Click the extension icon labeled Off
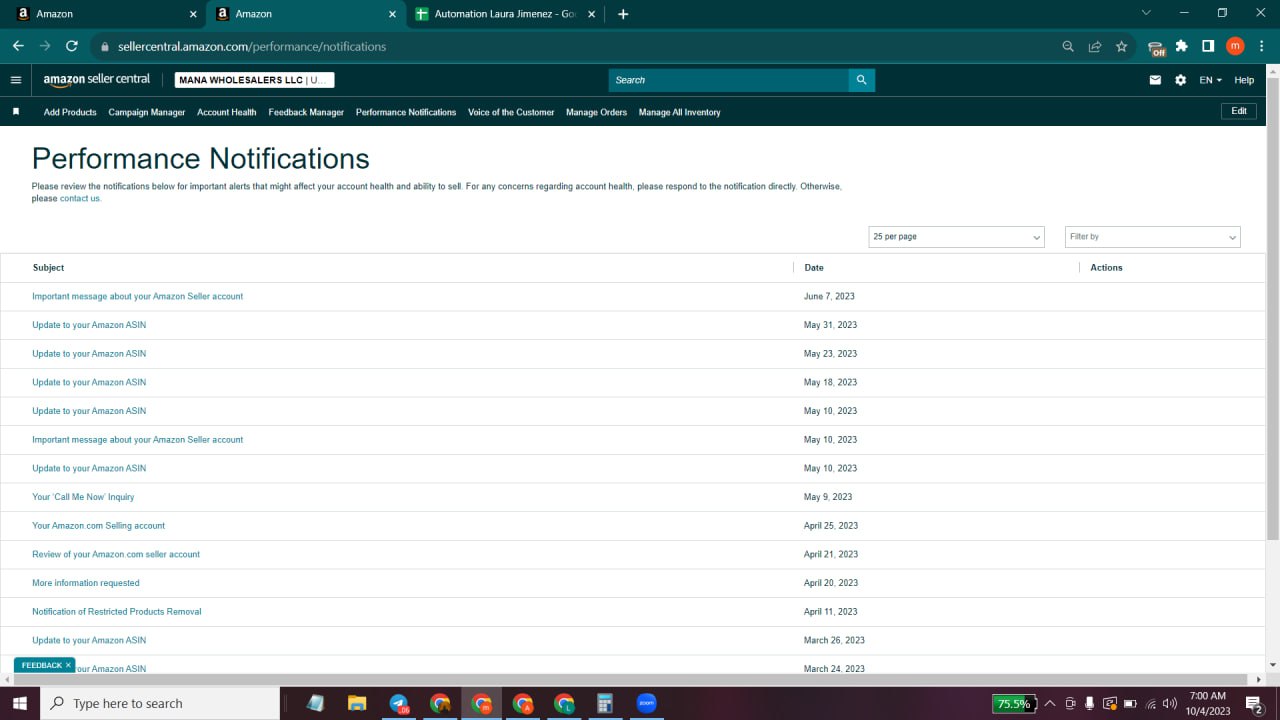The image size is (1280, 720). point(1157,47)
